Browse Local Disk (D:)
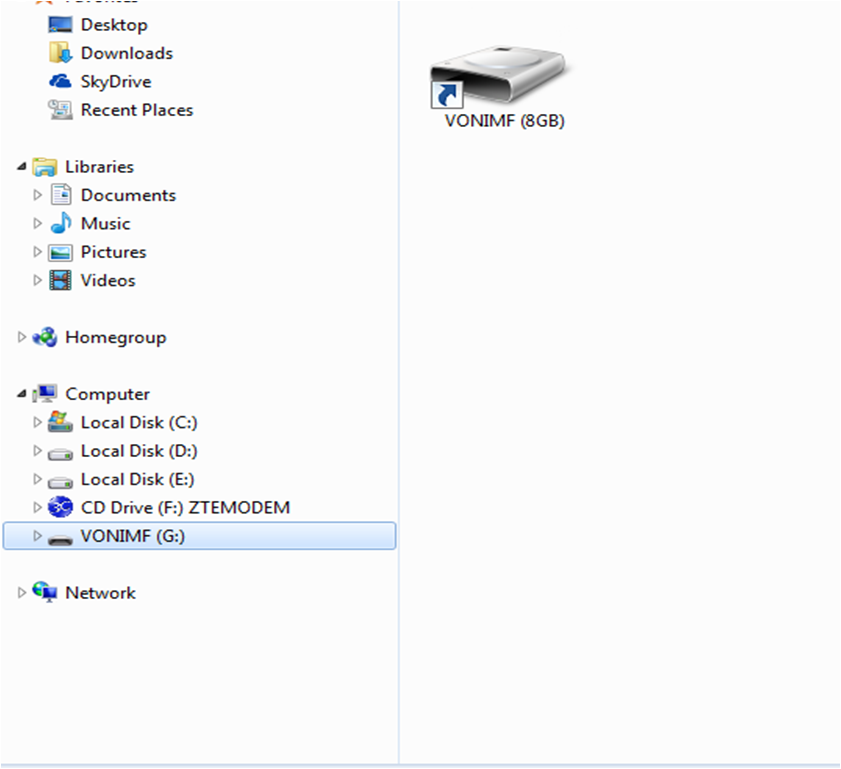Image resolution: width=841 pixels, height=769 pixels. (139, 451)
